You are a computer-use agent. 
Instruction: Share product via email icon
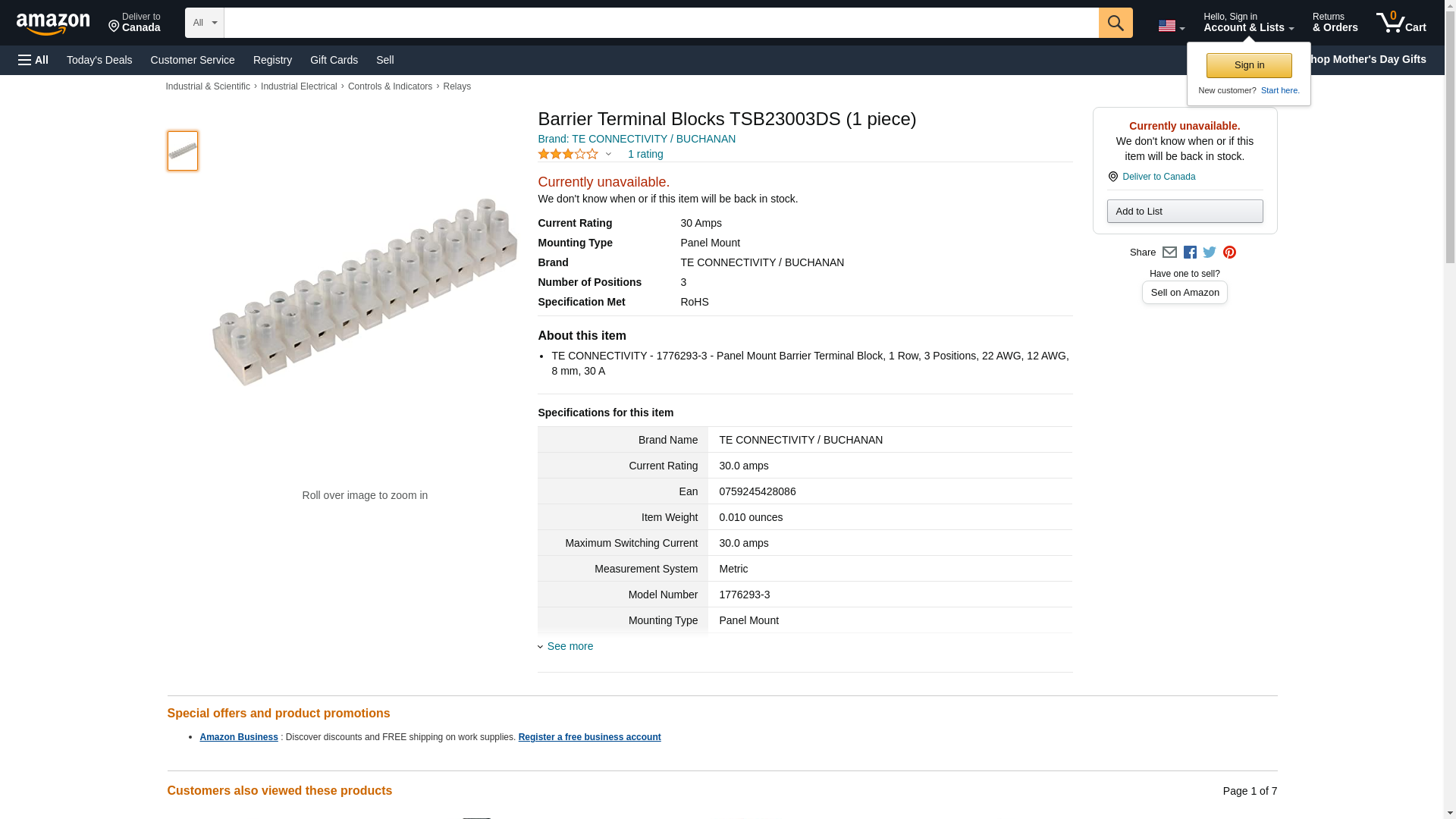point(1169,253)
